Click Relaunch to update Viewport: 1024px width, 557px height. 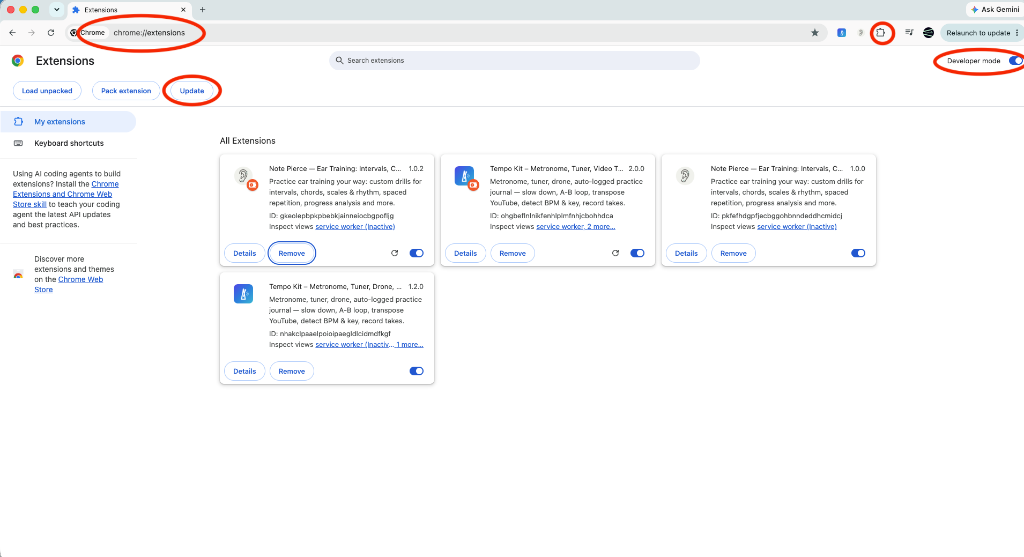point(978,33)
